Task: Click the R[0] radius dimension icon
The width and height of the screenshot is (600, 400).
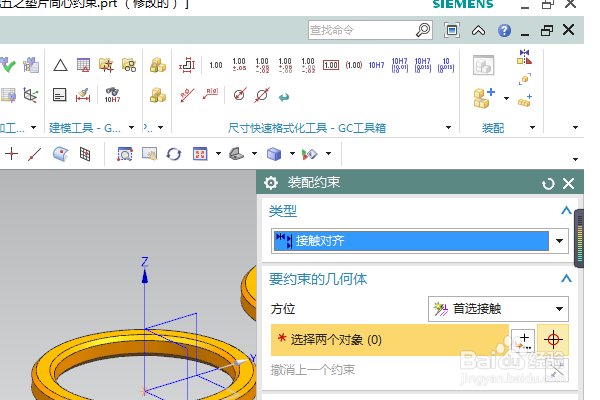Action: pyautogui.click(x=210, y=94)
